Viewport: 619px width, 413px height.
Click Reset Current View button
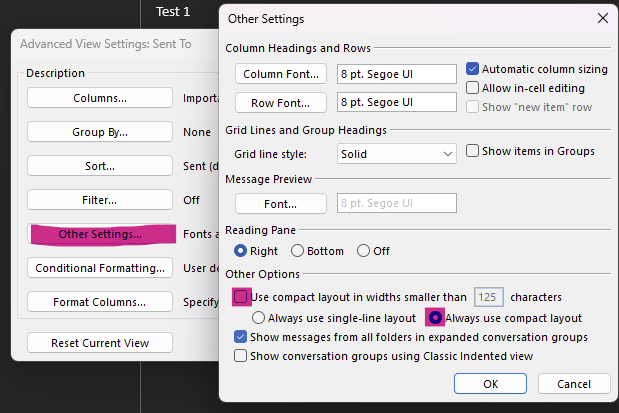click(100, 343)
